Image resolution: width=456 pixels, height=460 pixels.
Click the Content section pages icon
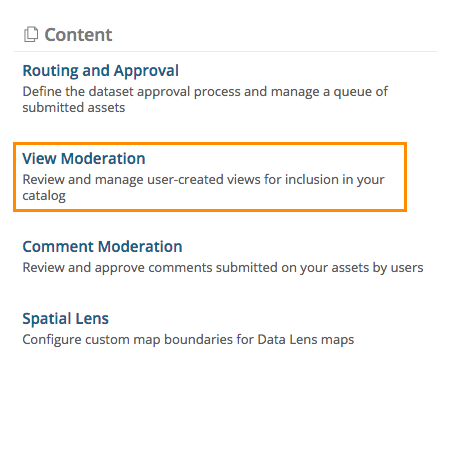[31, 34]
